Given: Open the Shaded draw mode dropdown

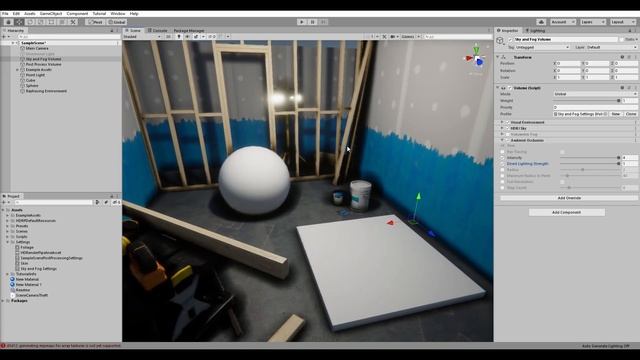Looking at the screenshot, I should [142, 37].
